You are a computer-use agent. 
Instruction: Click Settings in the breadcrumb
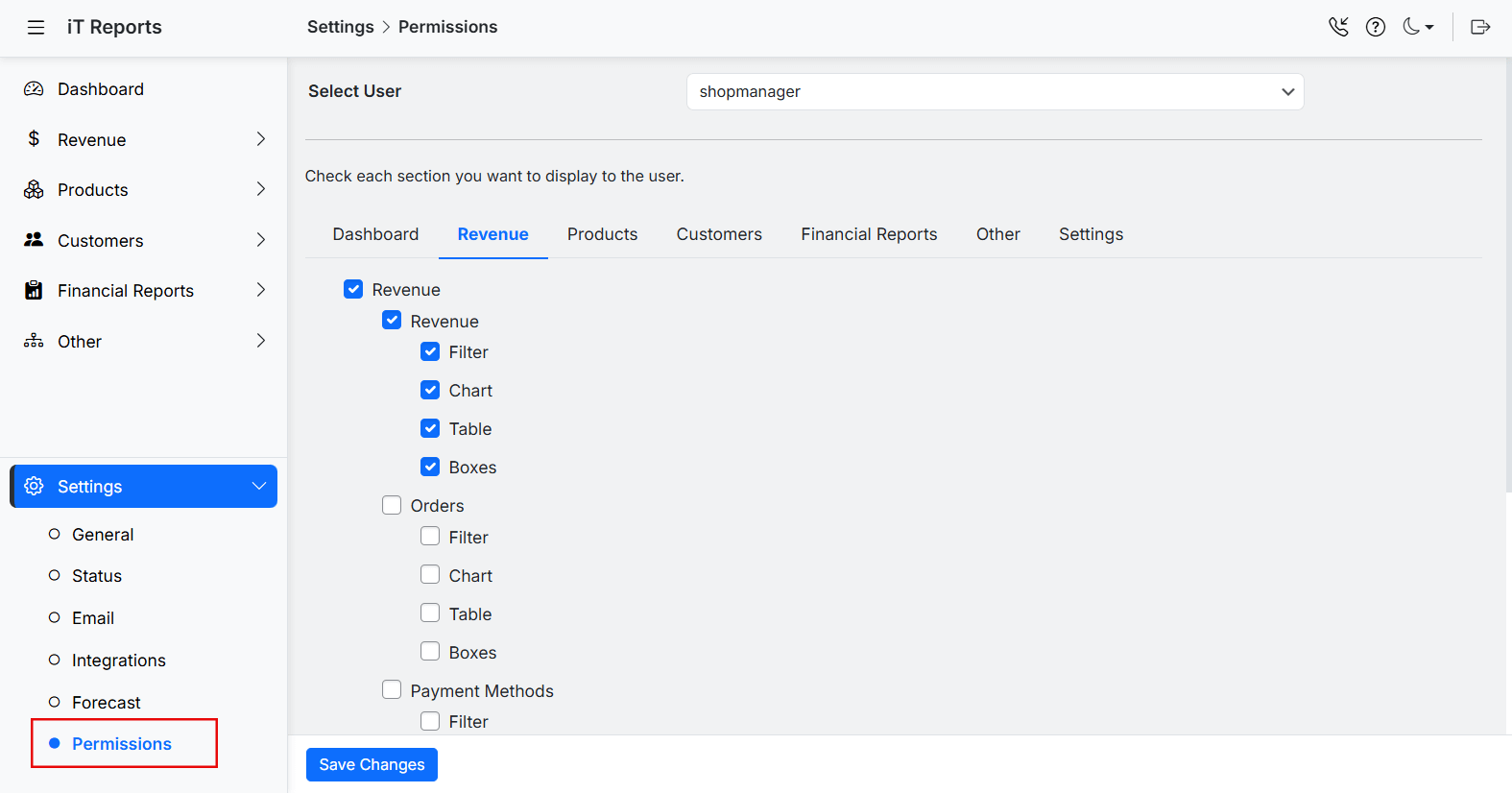pyautogui.click(x=340, y=27)
